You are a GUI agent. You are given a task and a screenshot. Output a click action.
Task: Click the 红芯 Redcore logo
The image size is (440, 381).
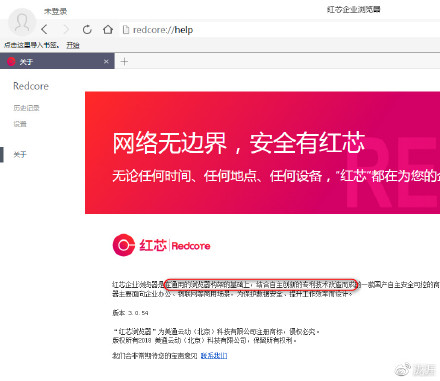click(162, 245)
